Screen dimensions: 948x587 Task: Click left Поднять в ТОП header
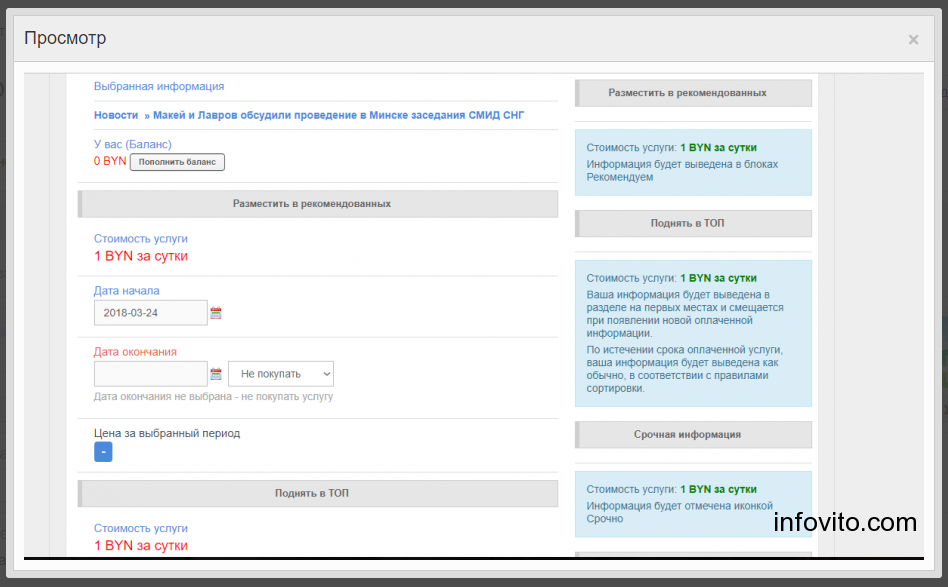point(318,493)
